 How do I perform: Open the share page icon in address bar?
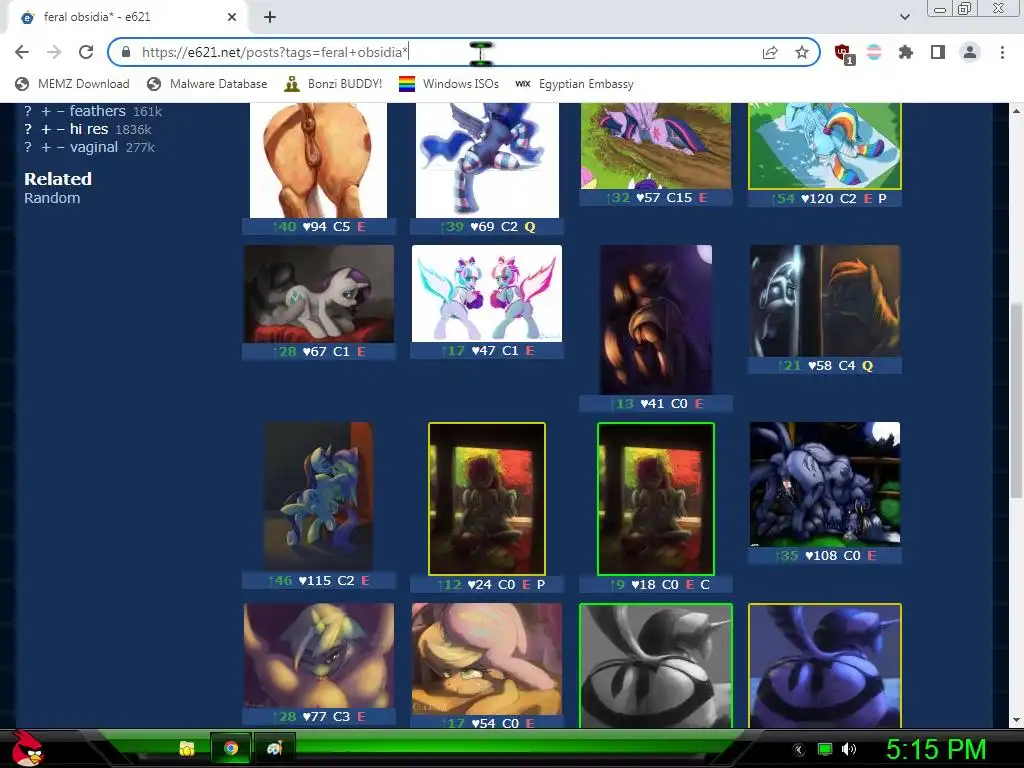pos(770,53)
